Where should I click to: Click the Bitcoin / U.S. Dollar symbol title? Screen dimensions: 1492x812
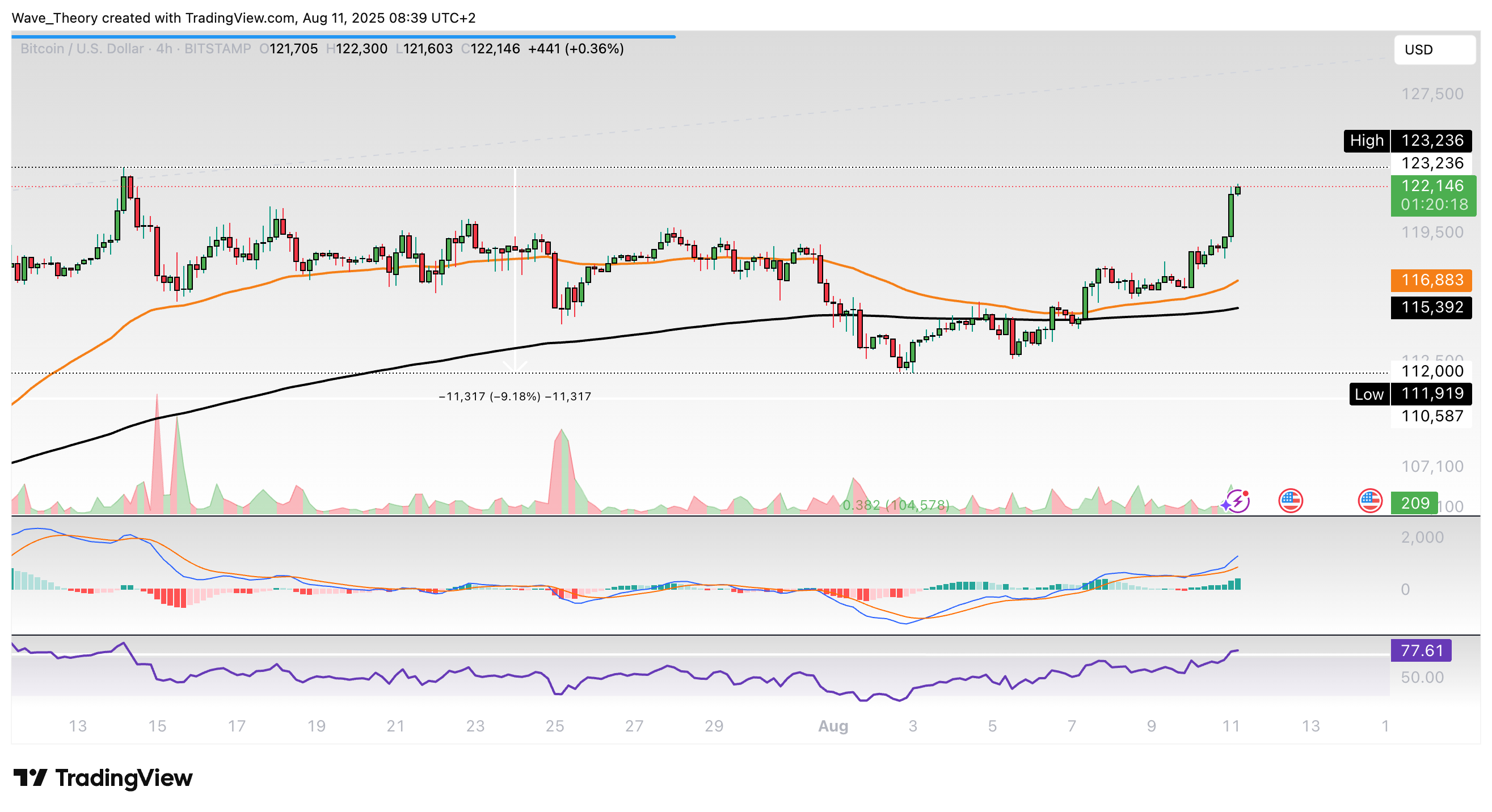coord(81,49)
